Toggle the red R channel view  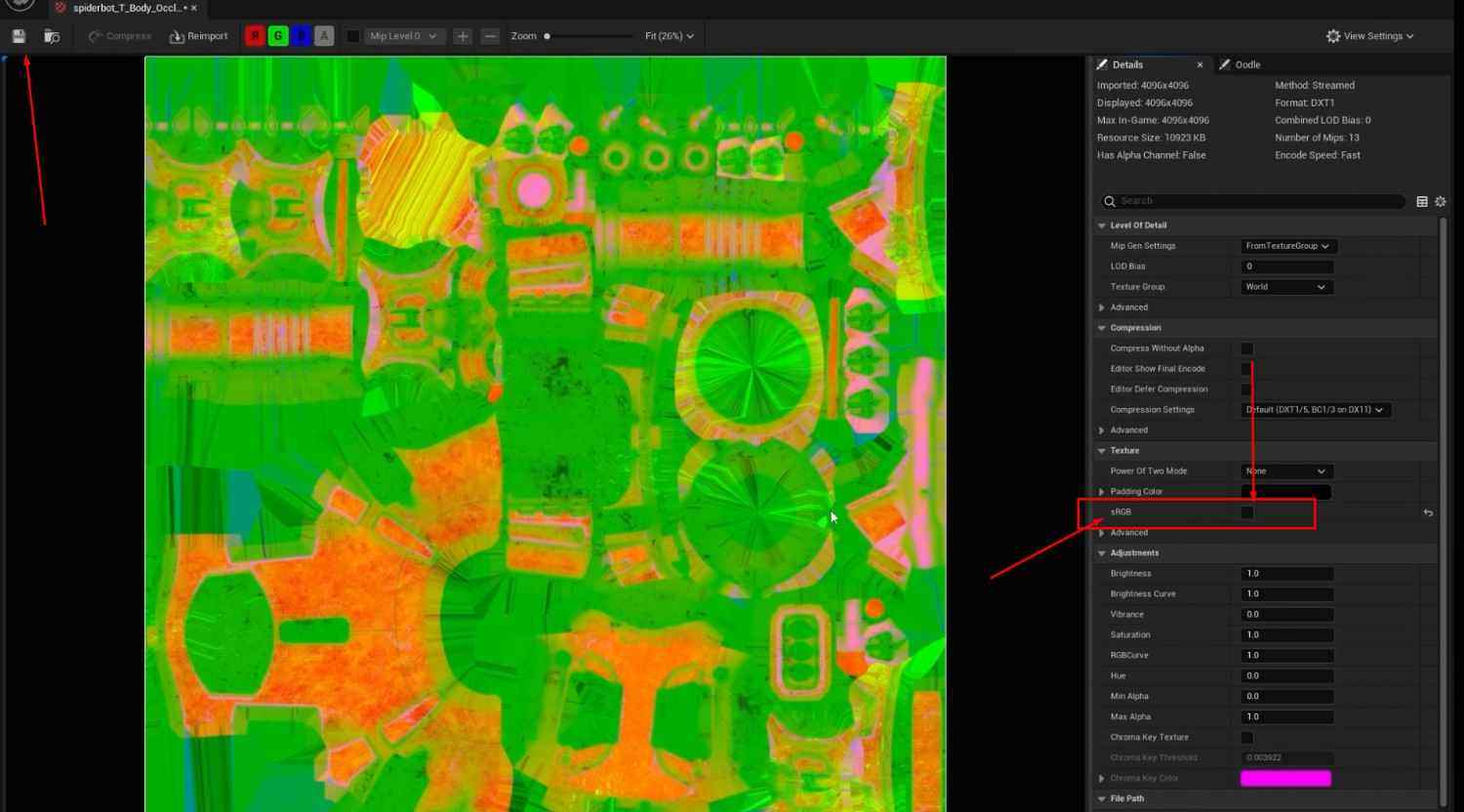(255, 36)
